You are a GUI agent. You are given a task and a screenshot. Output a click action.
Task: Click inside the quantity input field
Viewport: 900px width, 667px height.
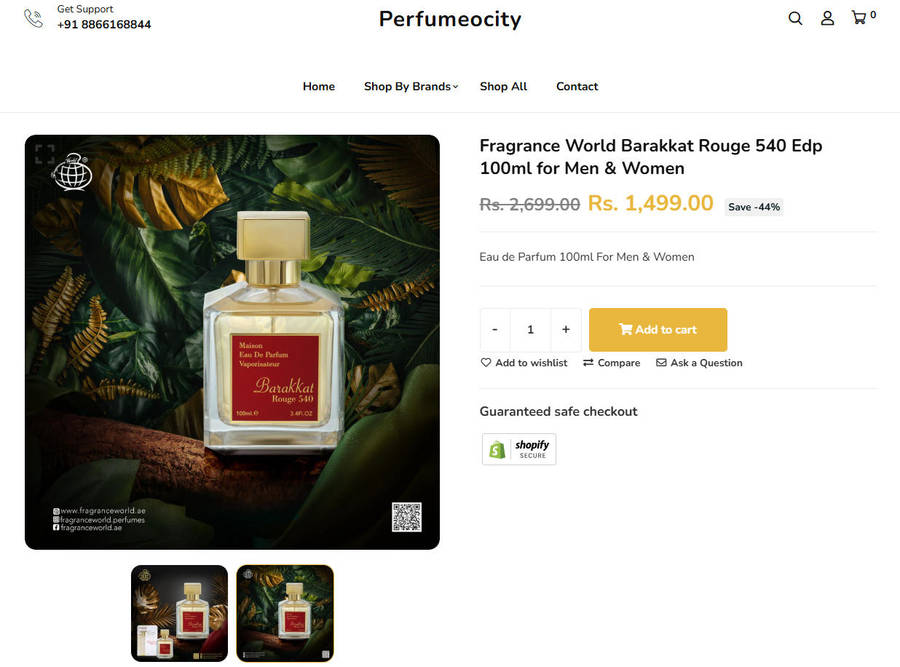pyautogui.click(x=530, y=329)
